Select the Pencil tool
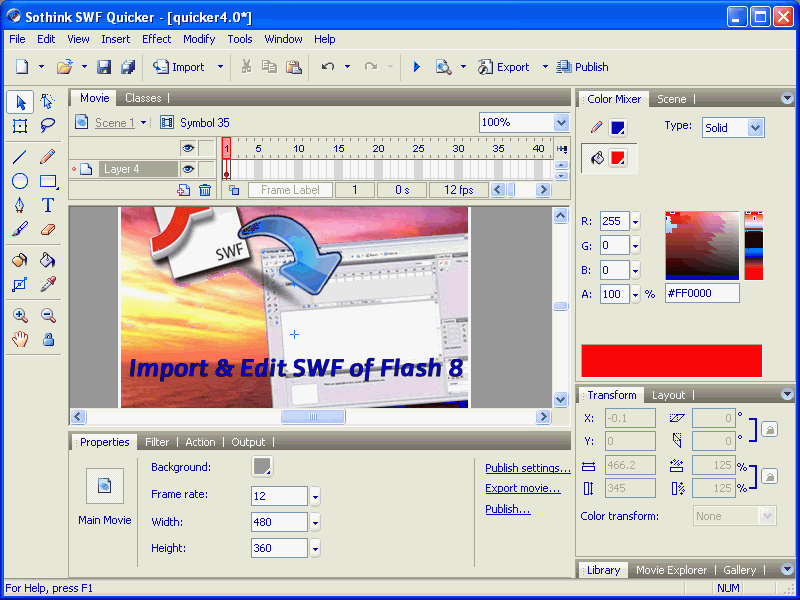Screen dimensions: 800x600 click(47, 157)
